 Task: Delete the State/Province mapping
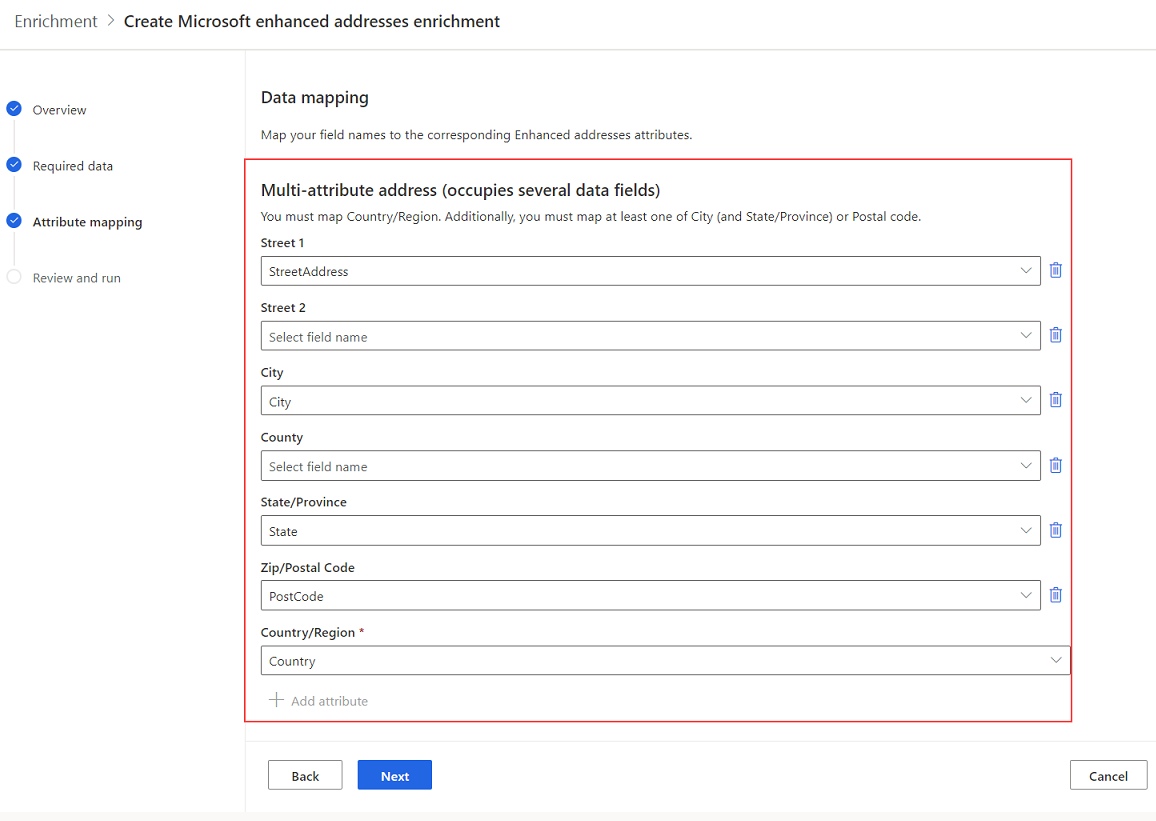(1055, 530)
